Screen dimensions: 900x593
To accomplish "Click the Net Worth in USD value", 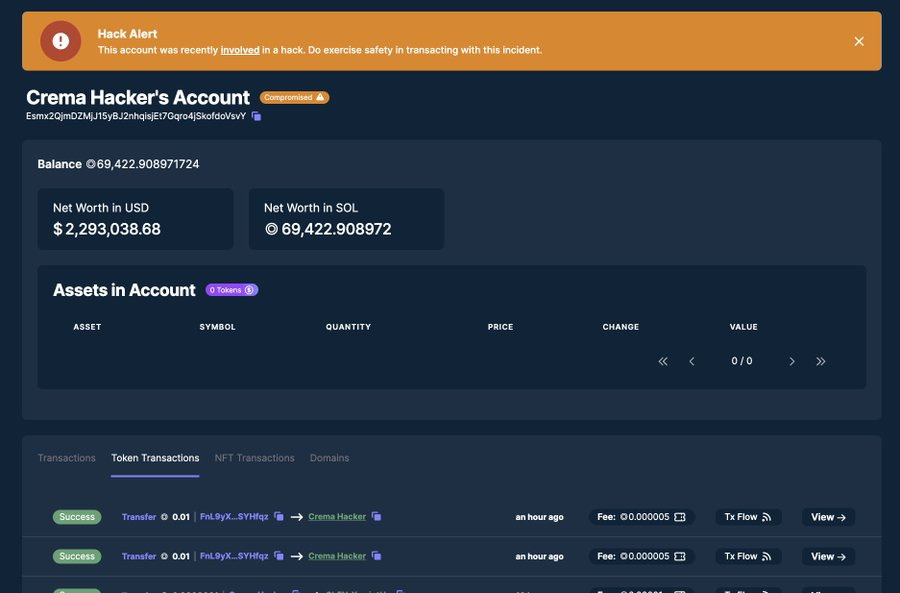I will tap(107, 229).
